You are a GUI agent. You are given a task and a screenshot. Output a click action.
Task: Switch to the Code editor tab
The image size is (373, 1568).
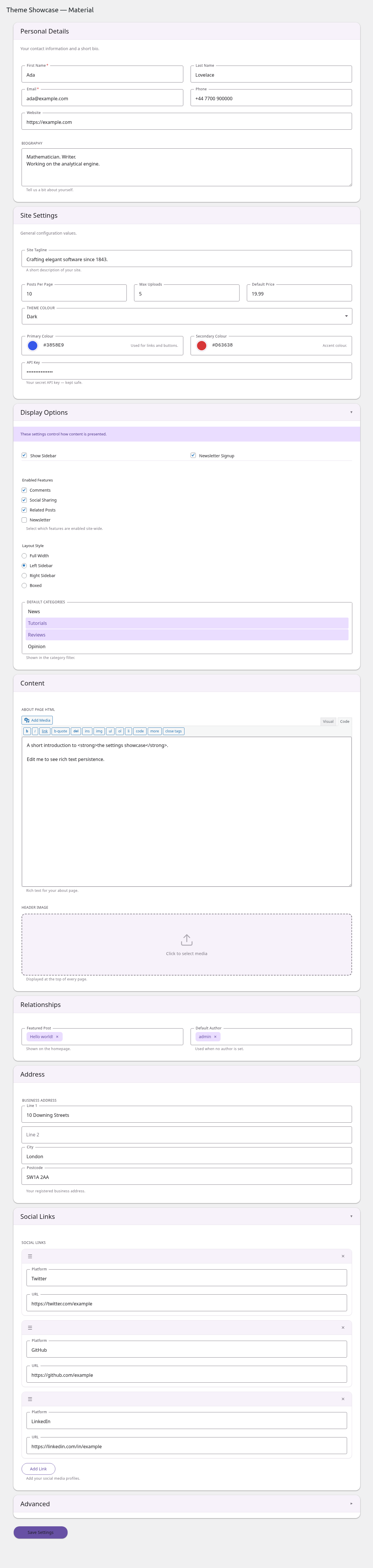tap(344, 721)
